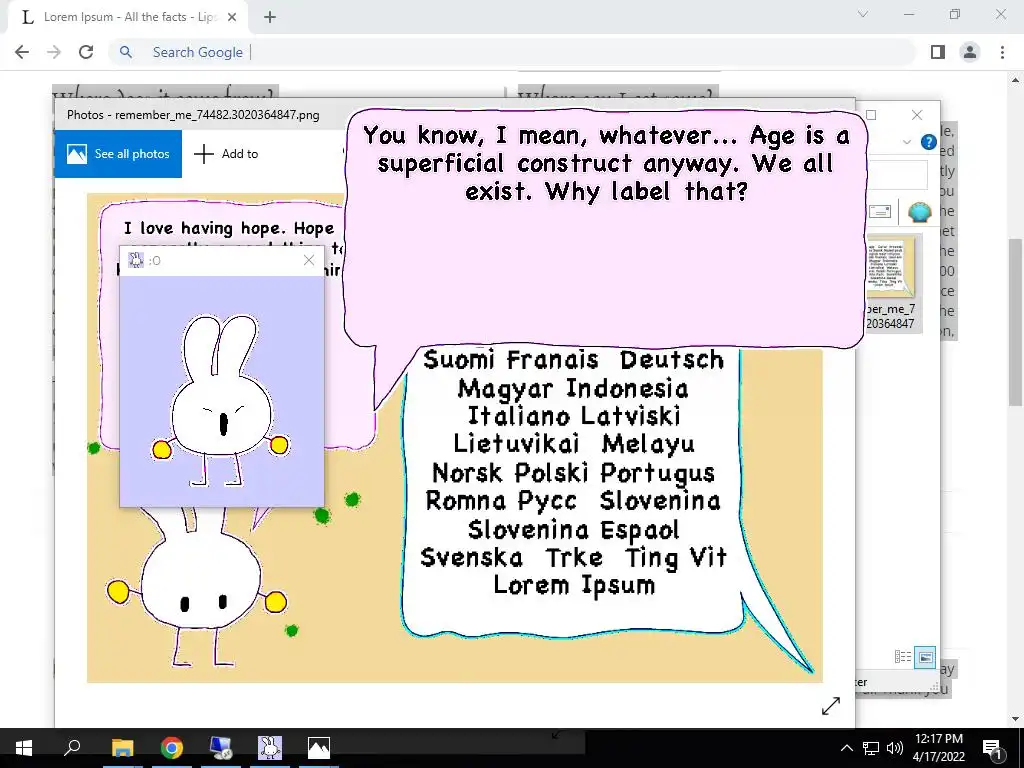The width and height of the screenshot is (1024, 768).
Task: Open the Windows Start menu
Action: [24, 748]
